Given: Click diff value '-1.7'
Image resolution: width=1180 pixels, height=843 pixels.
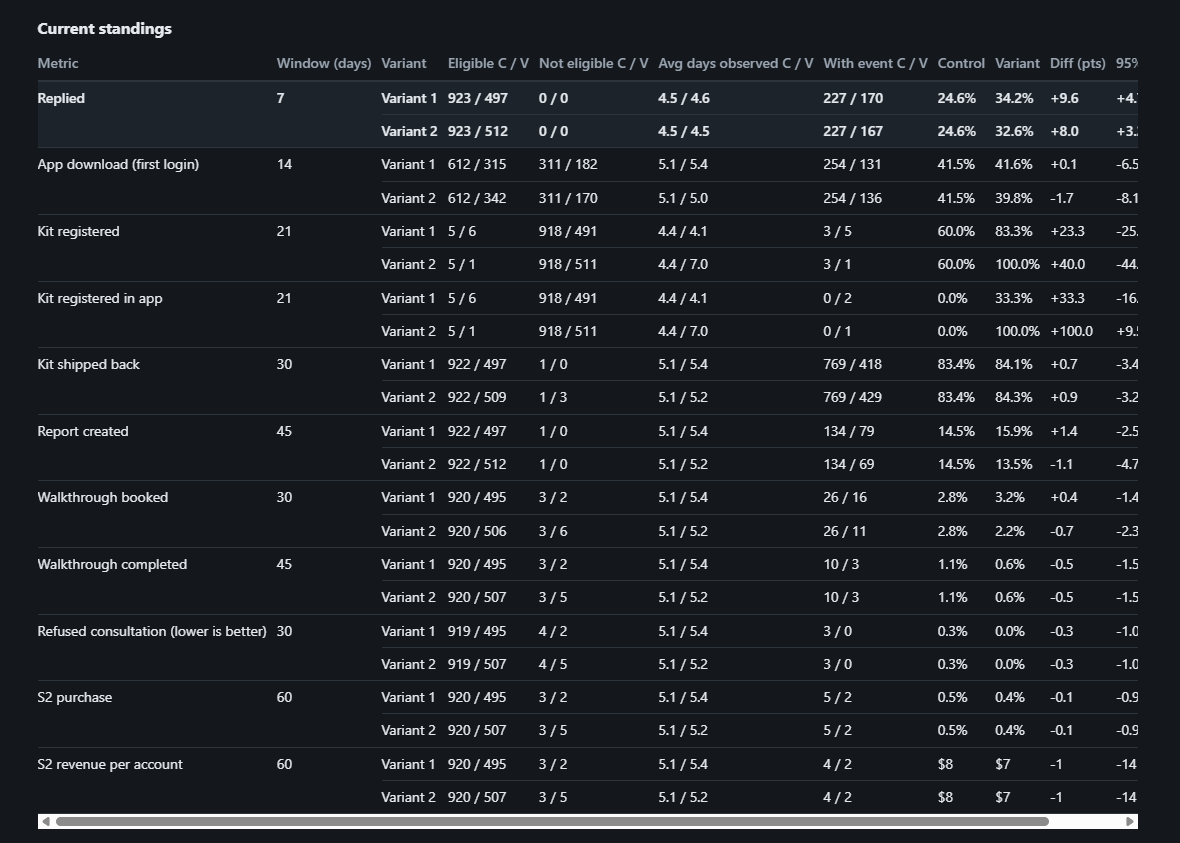Looking at the screenshot, I should coord(1062,198).
